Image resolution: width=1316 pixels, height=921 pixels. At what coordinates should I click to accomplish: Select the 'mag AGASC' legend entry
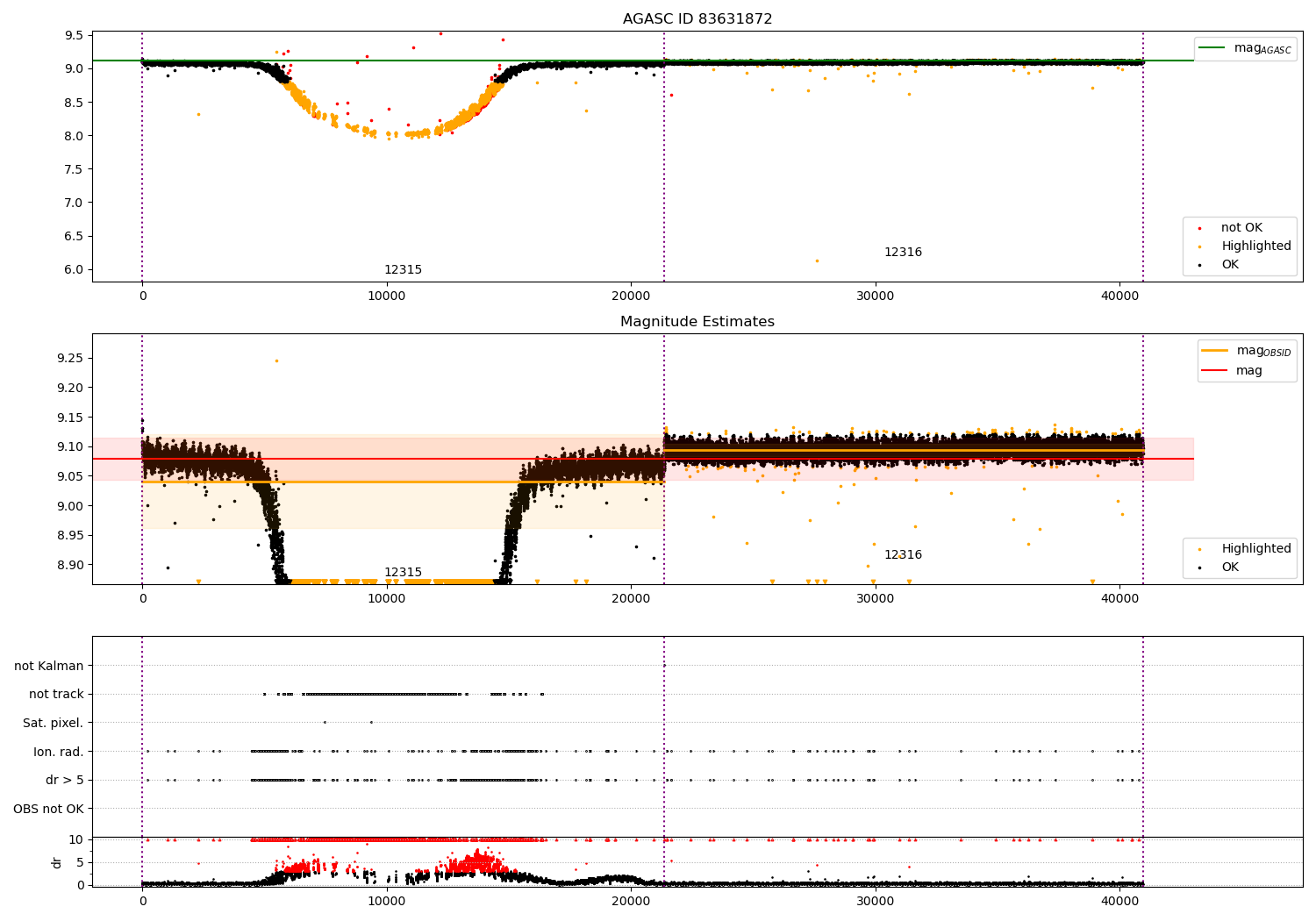point(1246,48)
